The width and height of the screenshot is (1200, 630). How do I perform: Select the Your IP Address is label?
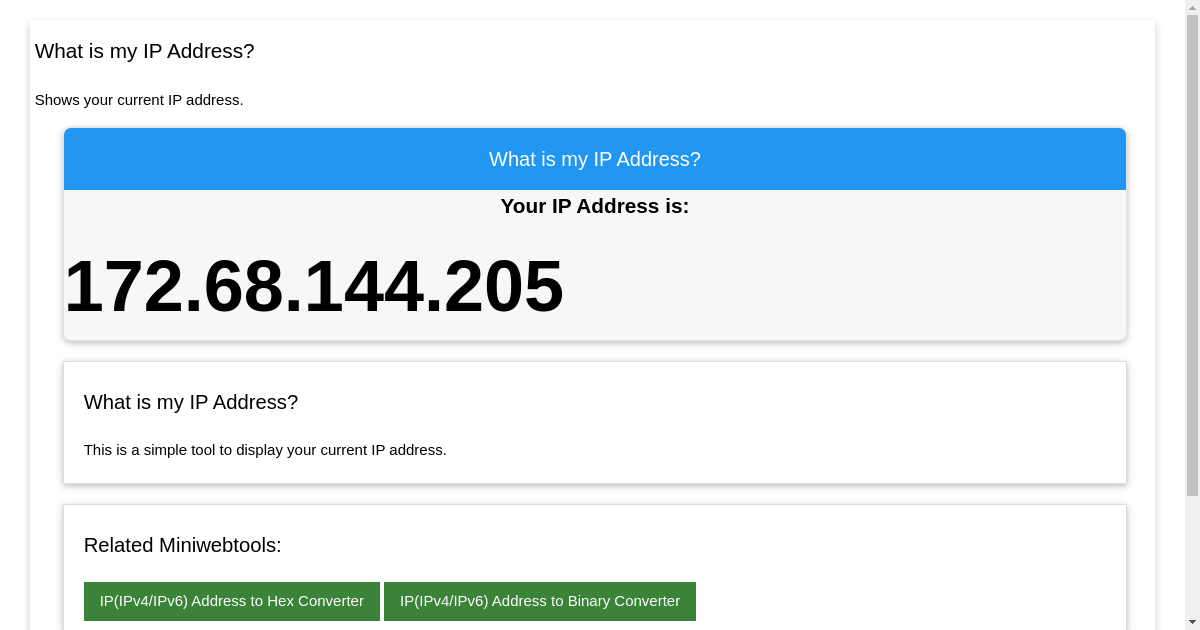(594, 206)
